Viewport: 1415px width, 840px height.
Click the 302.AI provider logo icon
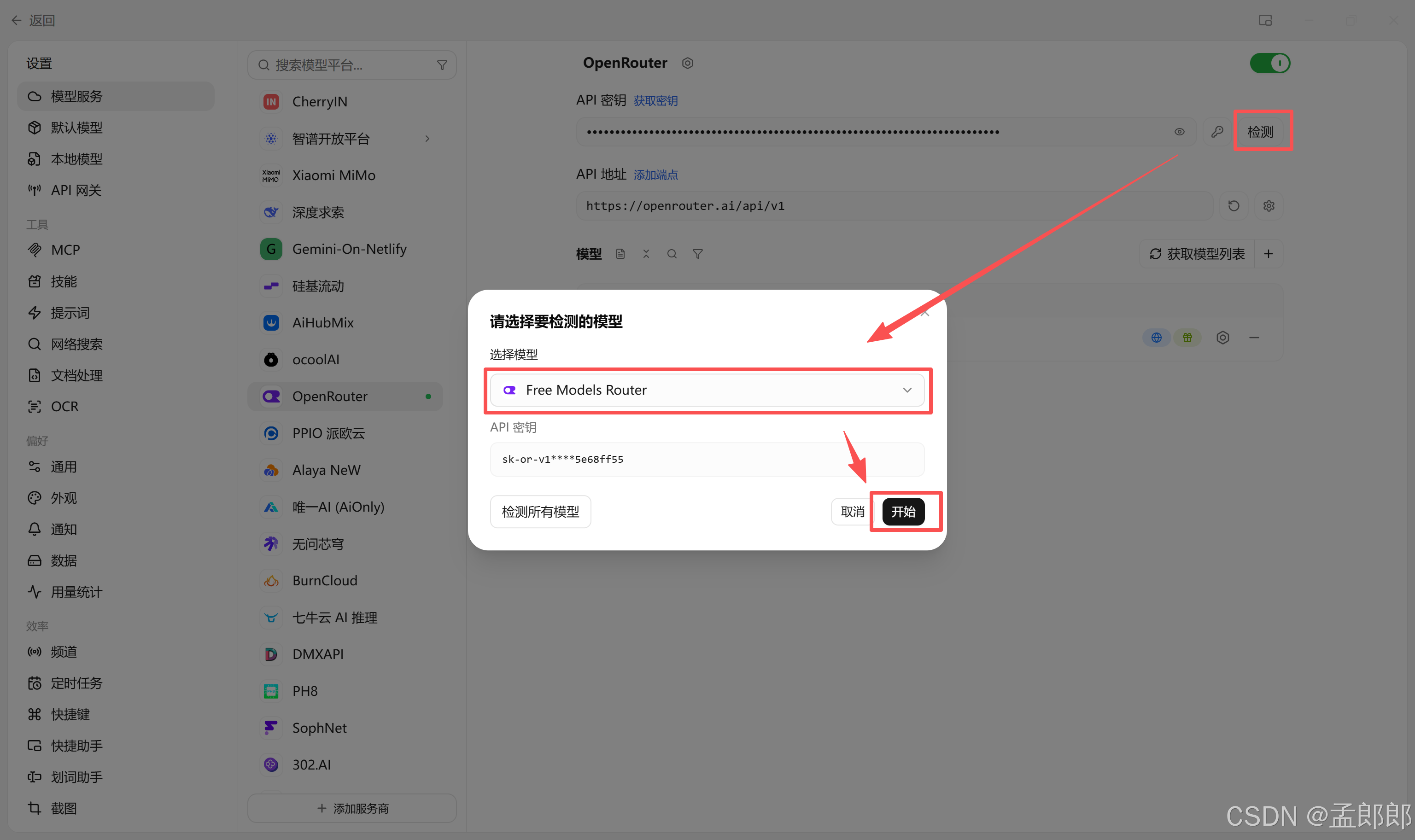point(271,765)
